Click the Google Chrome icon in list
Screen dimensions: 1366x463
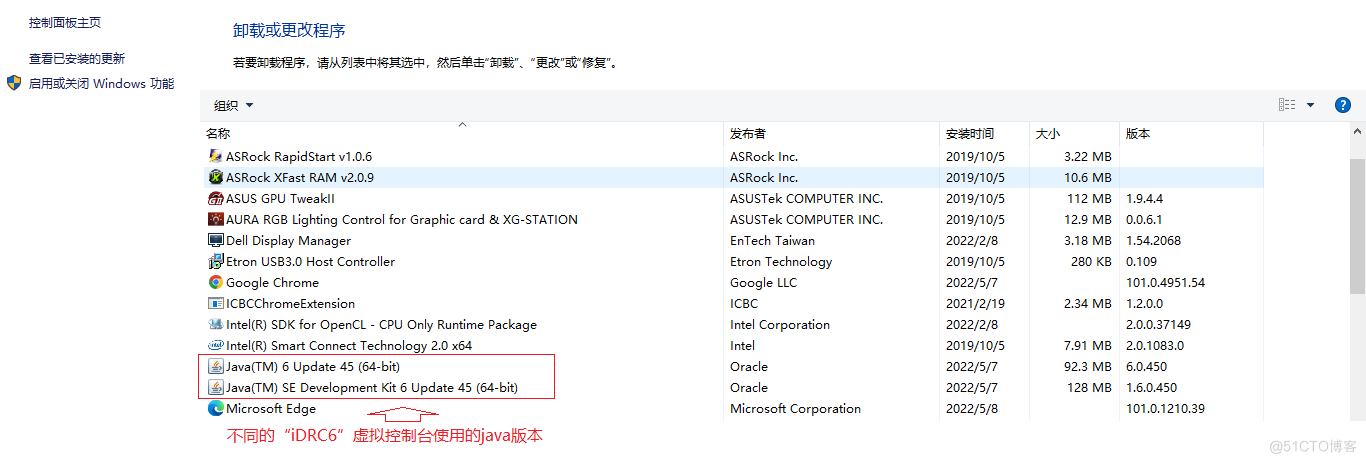(x=215, y=282)
